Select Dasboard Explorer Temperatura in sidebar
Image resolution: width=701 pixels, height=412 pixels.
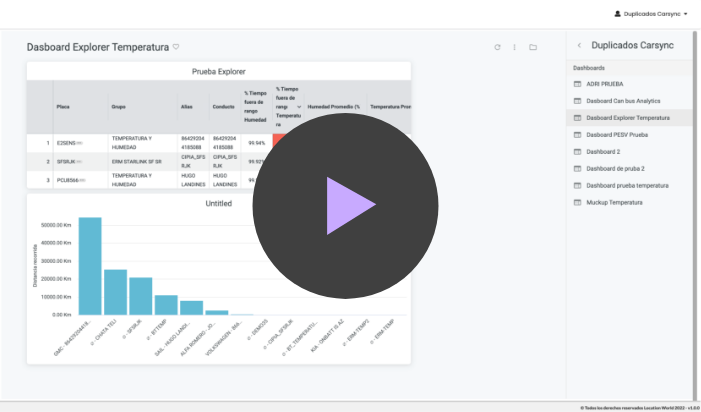[628, 118]
